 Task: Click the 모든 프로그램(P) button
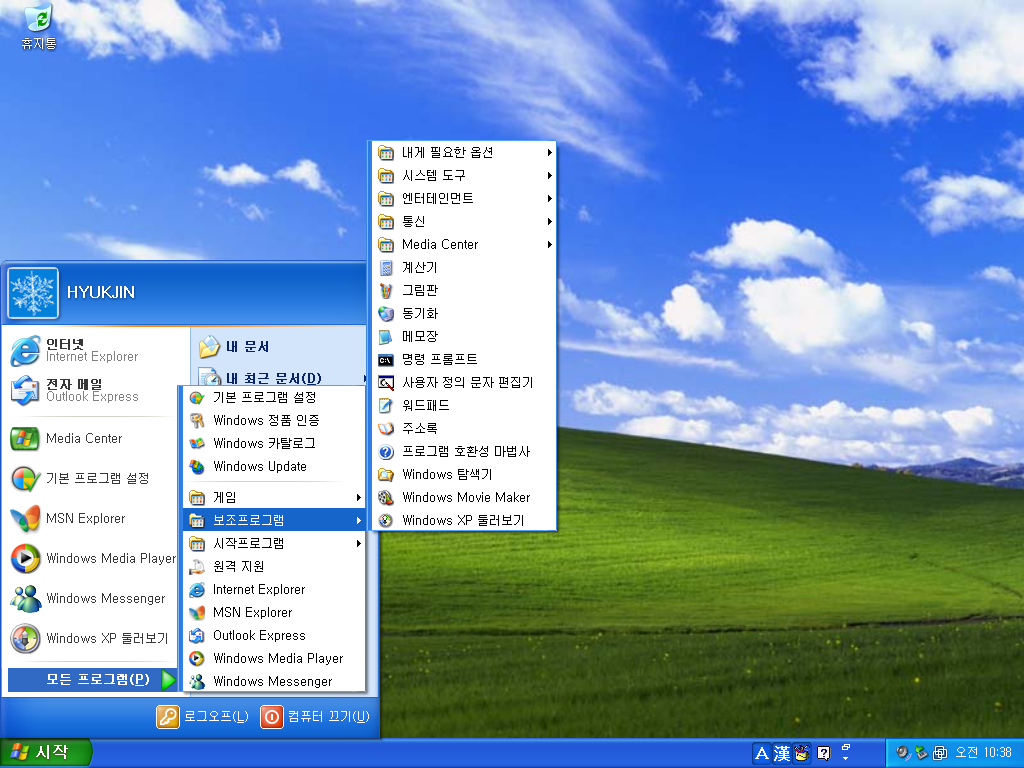pos(92,679)
